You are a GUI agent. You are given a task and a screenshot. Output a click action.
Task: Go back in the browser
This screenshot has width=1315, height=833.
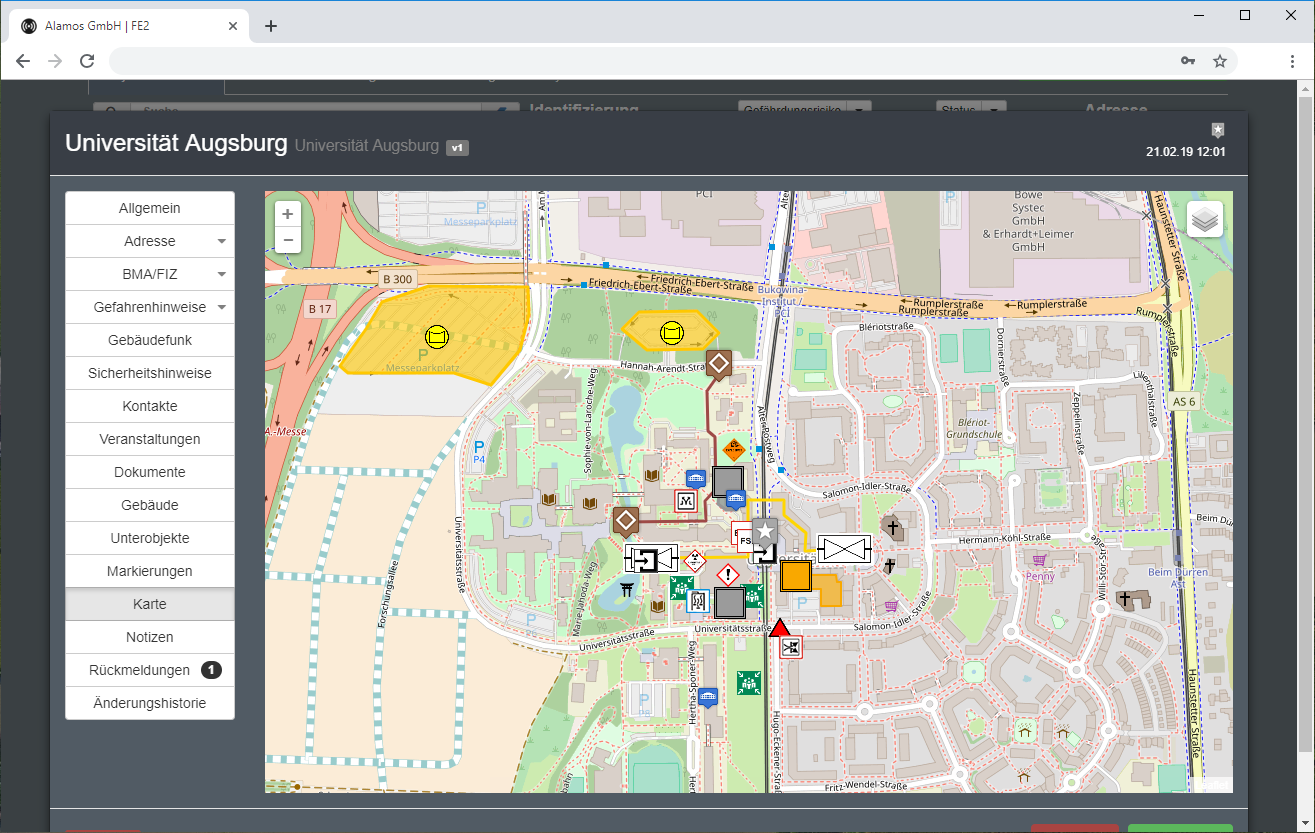click(23, 61)
